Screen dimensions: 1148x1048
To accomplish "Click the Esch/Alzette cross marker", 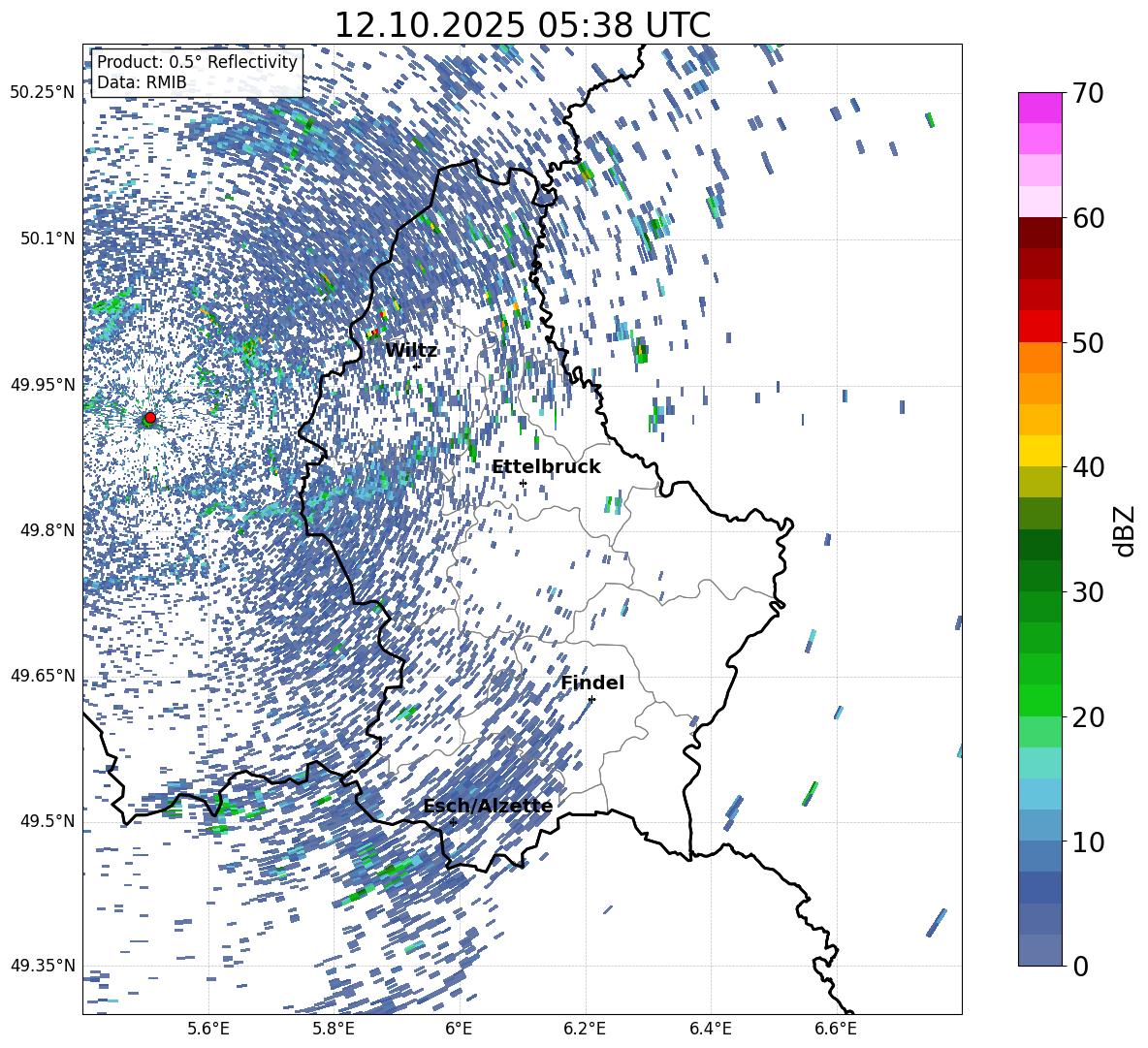I will click(x=453, y=822).
